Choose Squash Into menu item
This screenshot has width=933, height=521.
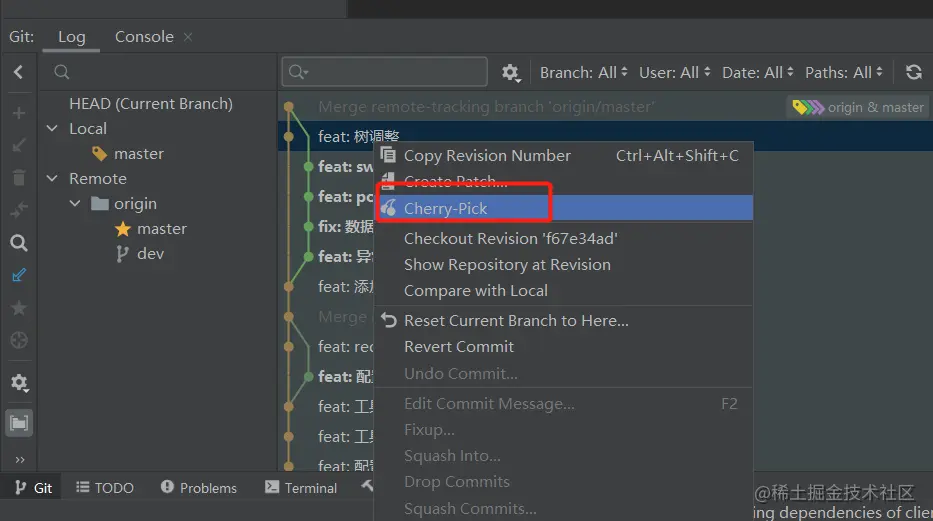point(563,456)
